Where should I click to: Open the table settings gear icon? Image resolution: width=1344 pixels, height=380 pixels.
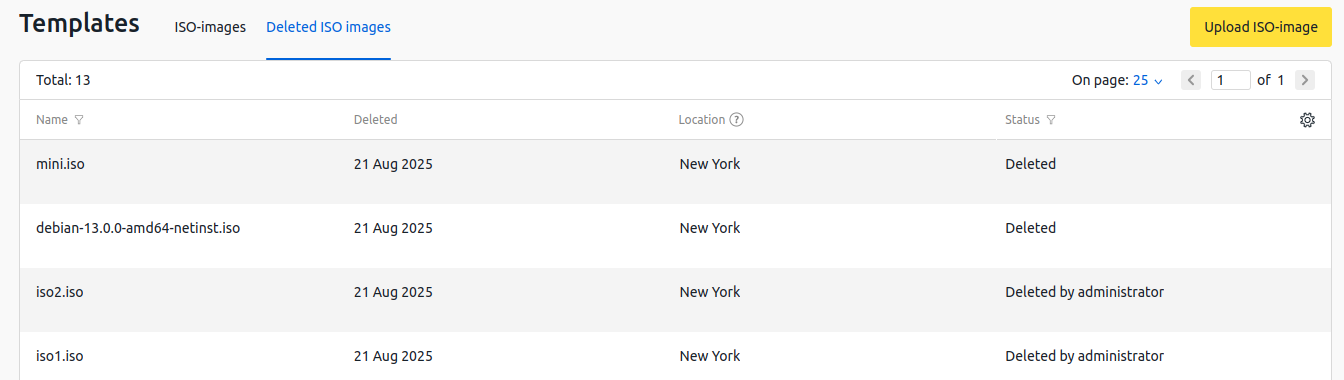pyautogui.click(x=1307, y=120)
